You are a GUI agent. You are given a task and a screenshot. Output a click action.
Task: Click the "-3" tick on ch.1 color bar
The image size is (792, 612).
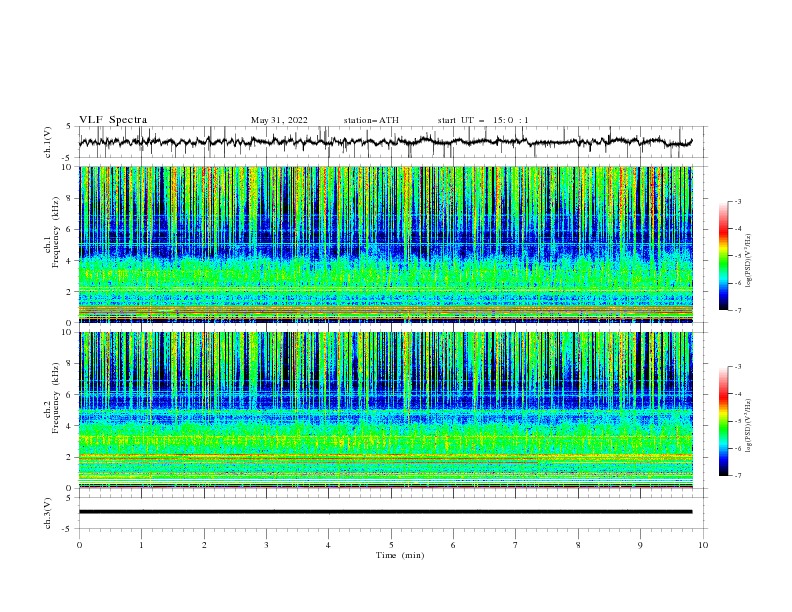[x=737, y=201]
